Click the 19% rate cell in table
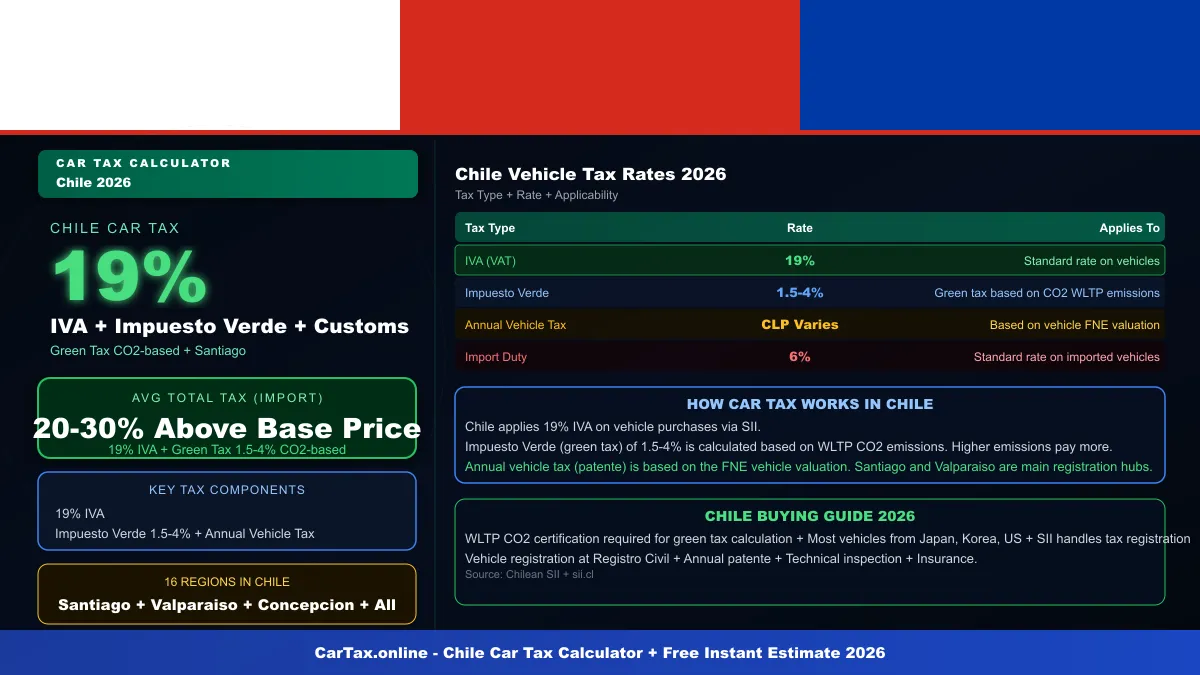This screenshot has height=675, width=1200. [800, 261]
